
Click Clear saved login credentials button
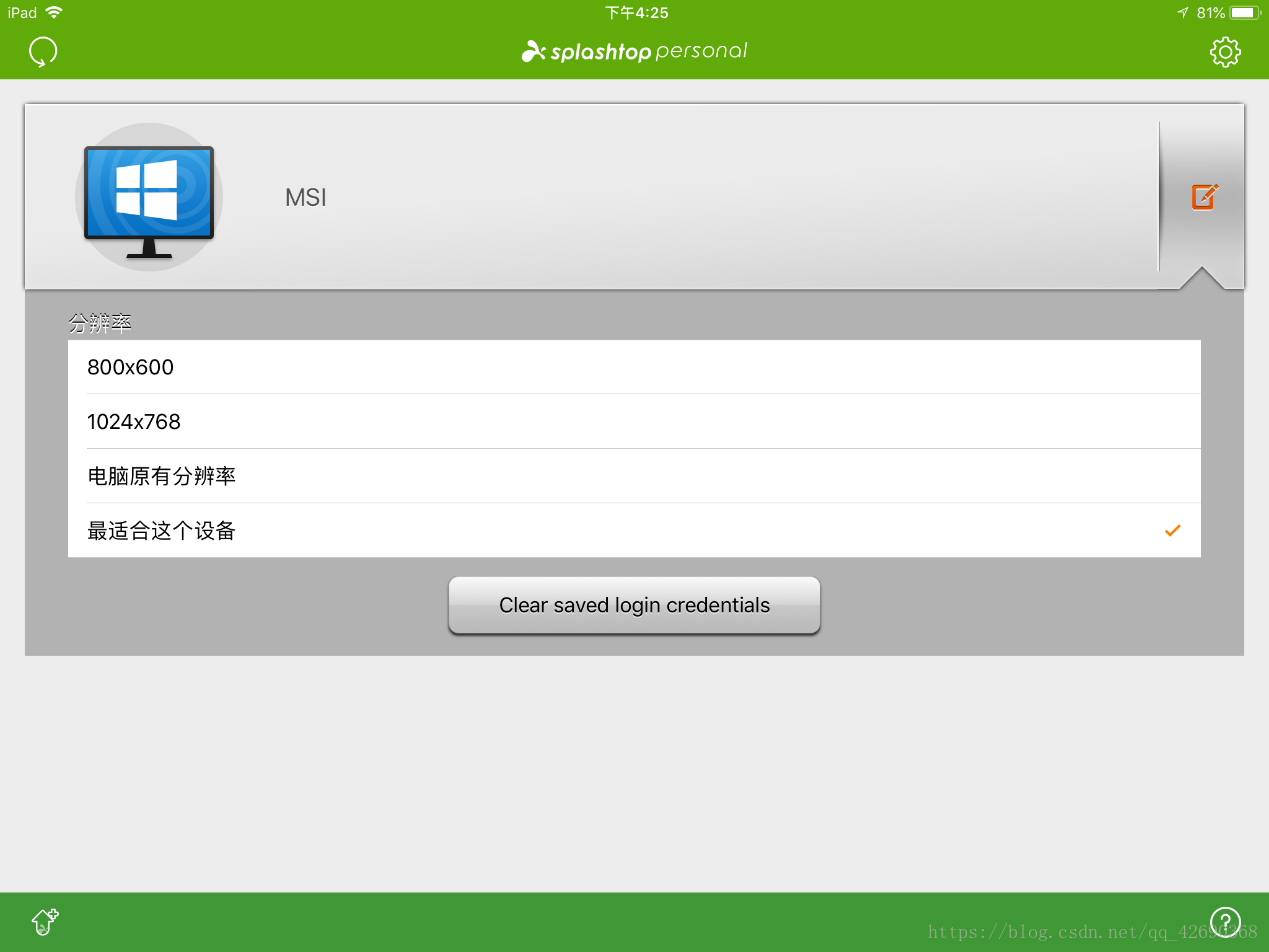(634, 605)
